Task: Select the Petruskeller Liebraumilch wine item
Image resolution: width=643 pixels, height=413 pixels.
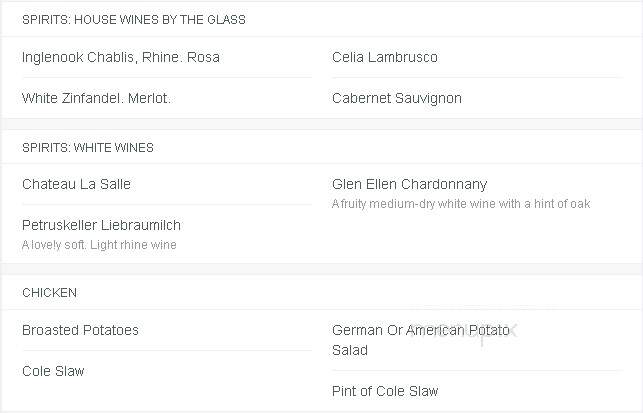Action: [101, 225]
